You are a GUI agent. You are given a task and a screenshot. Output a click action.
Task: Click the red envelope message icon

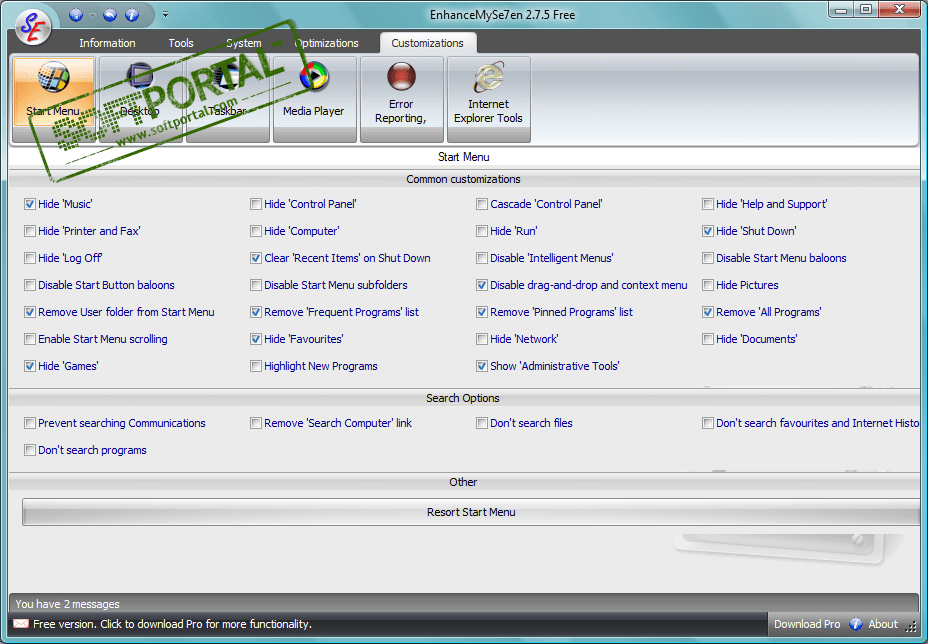click(x=21, y=624)
